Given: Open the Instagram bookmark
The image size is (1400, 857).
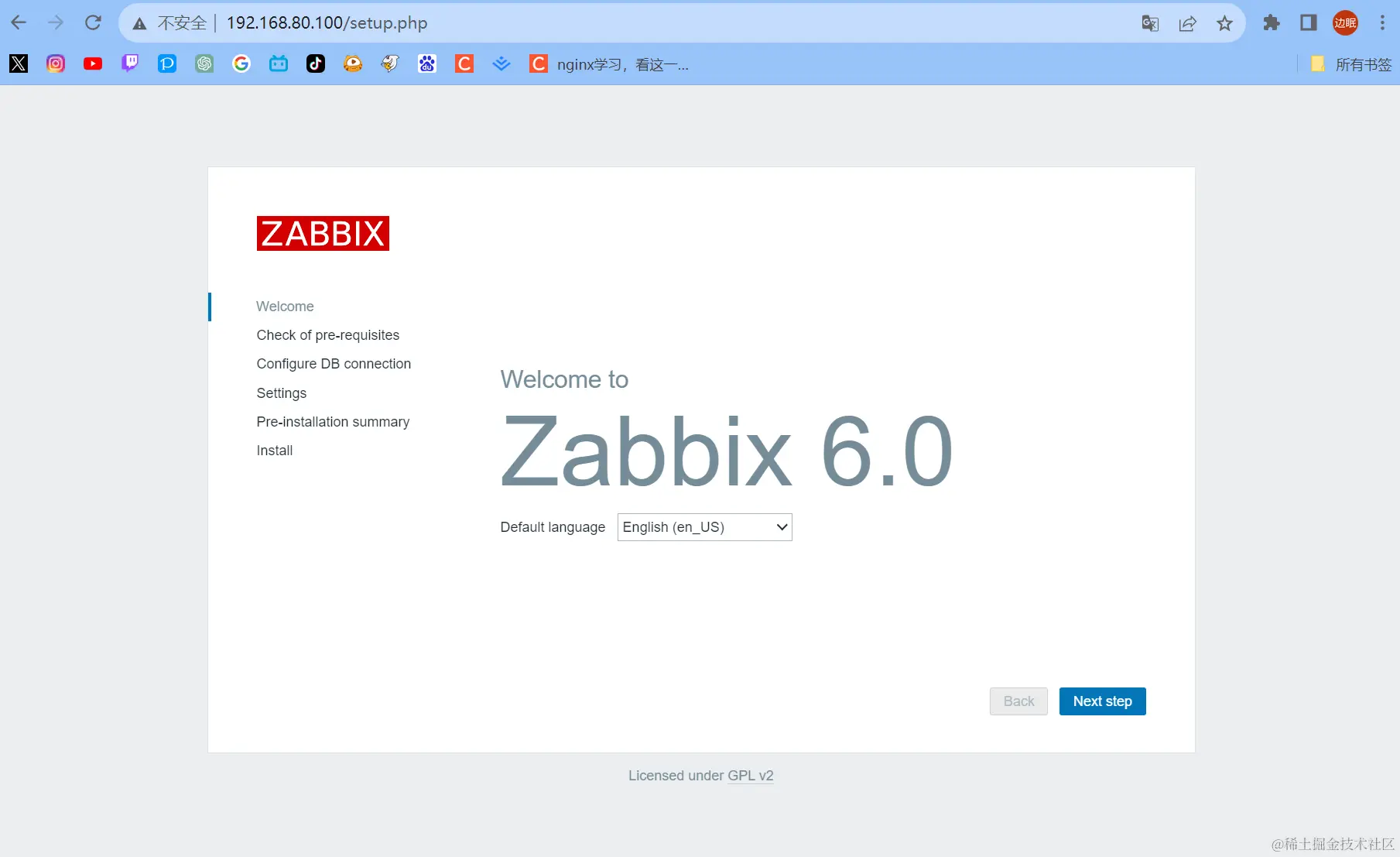Looking at the screenshot, I should [56, 63].
